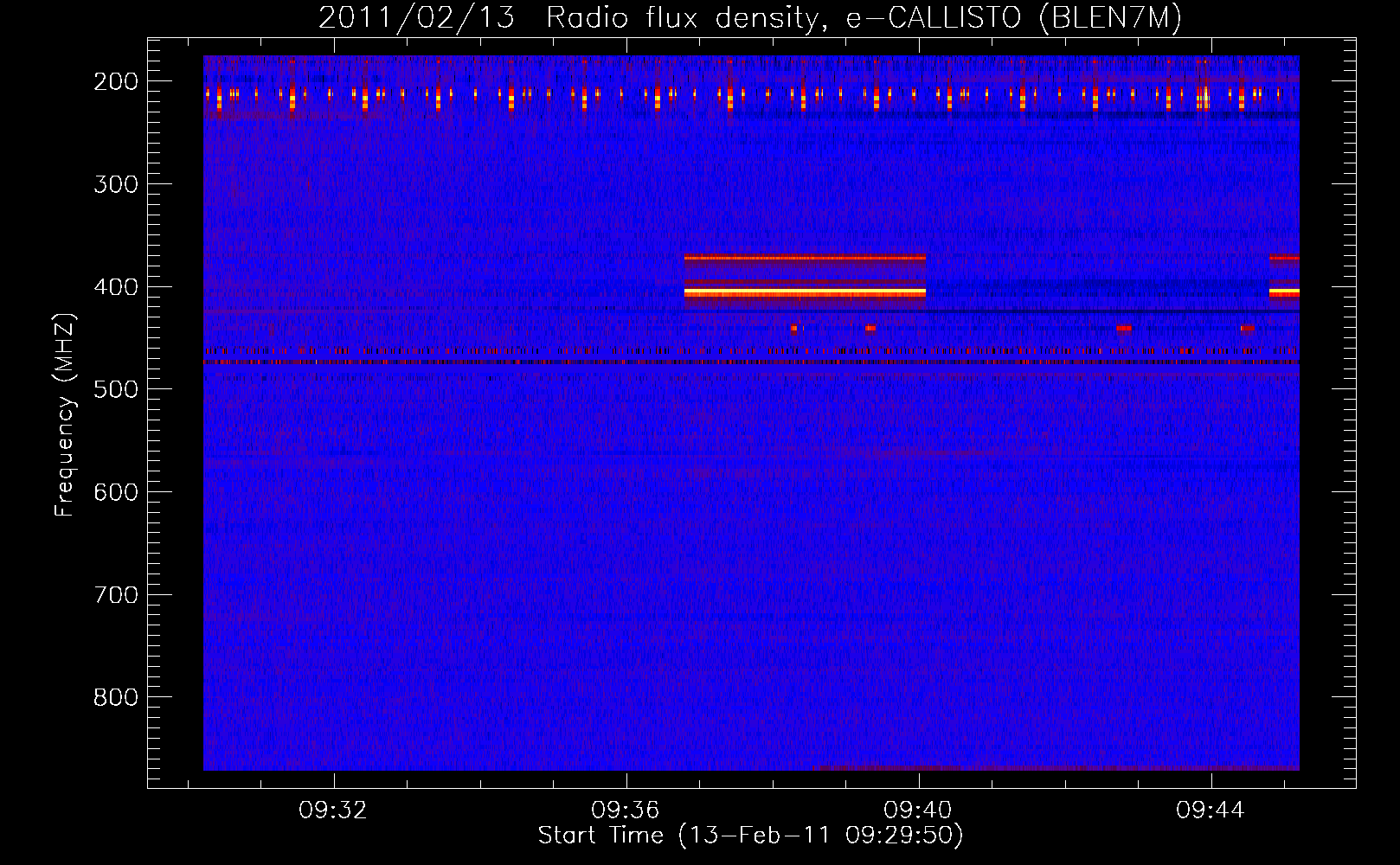1400x865 pixels.
Task: Click the 300 frequency tick label
Action: pyautogui.click(x=115, y=184)
